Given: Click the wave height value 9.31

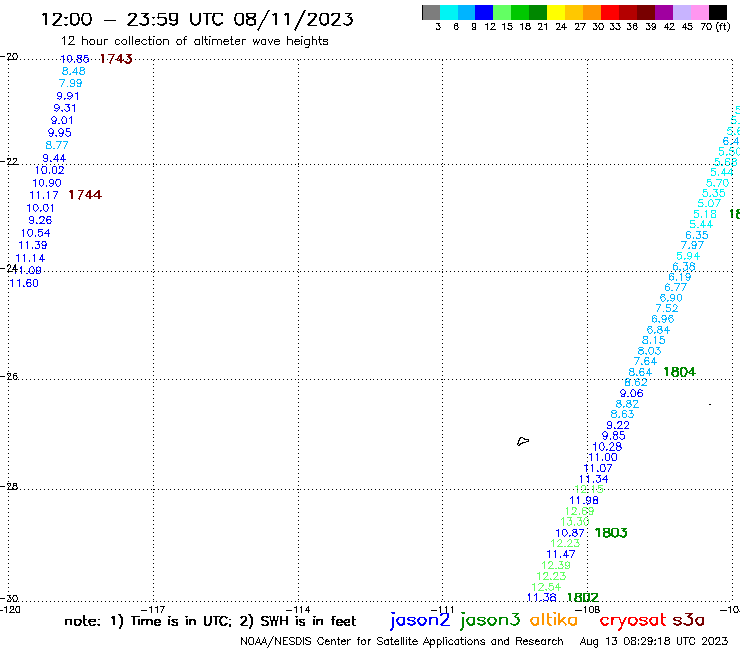Looking at the screenshot, I should pos(65,108).
